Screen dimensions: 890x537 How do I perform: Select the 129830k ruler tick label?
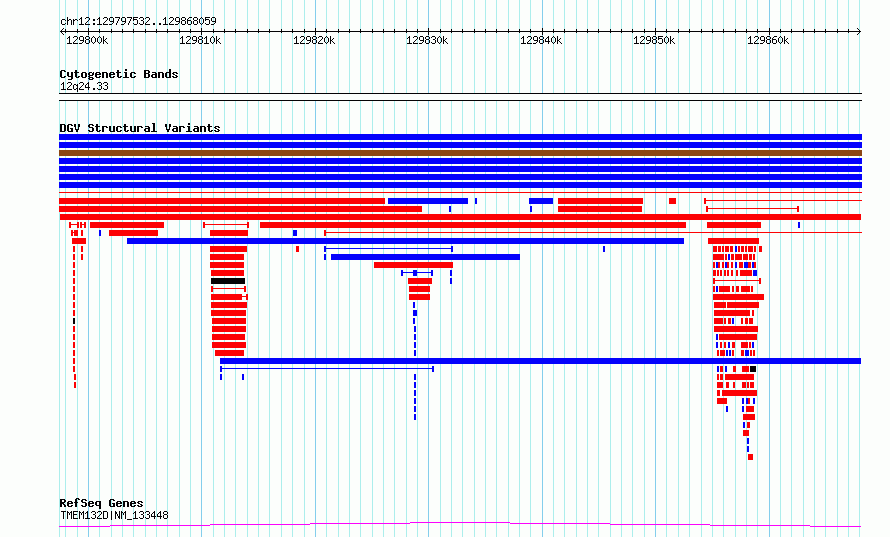coord(427,41)
